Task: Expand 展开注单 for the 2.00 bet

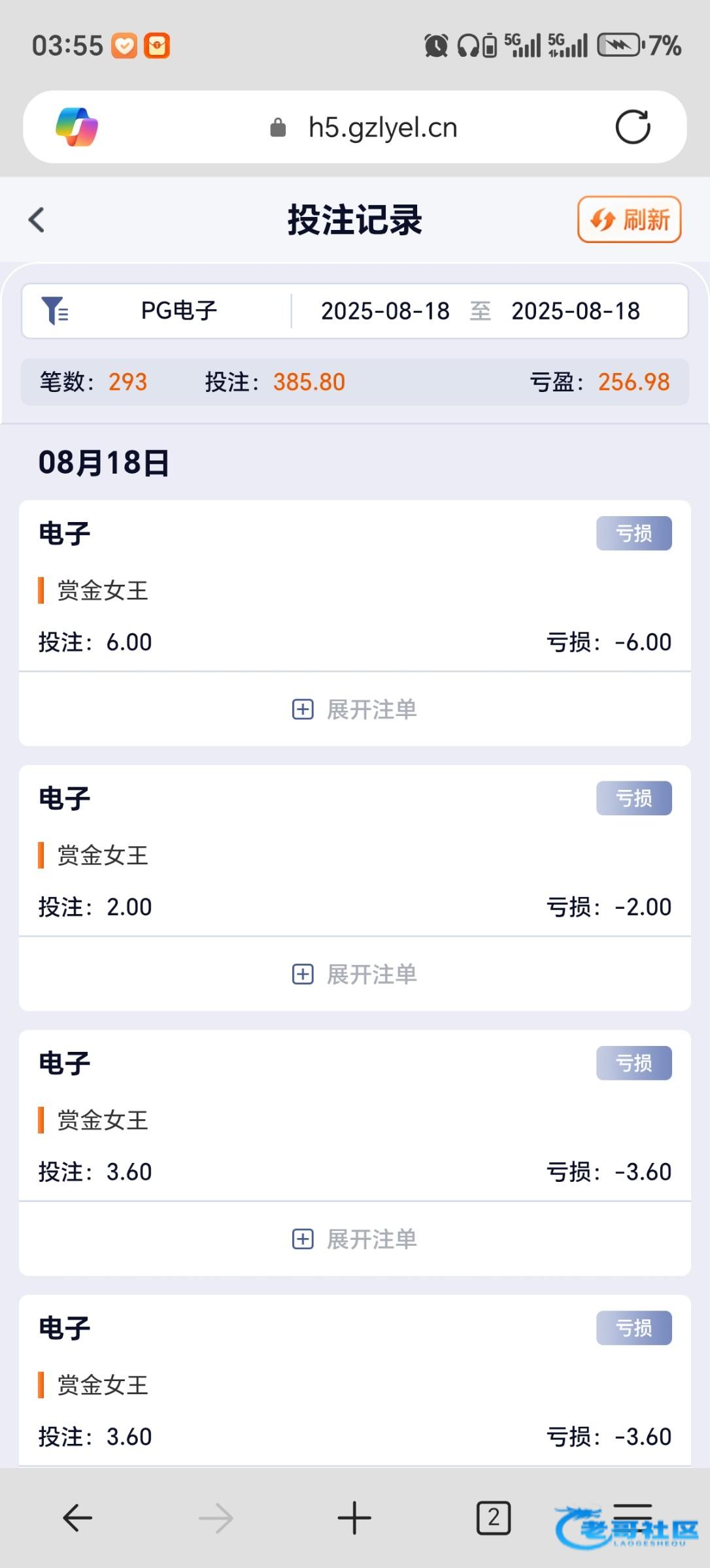Action: (355, 974)
